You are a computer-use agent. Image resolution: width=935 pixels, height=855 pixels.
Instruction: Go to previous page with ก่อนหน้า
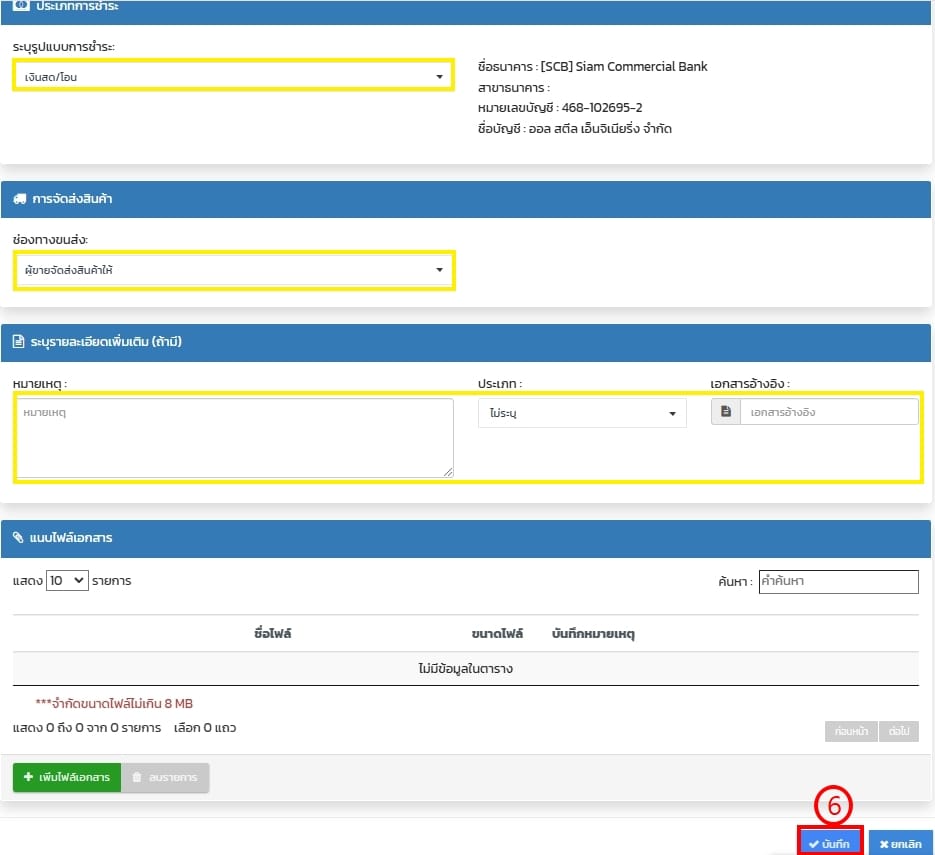tap(851, 731)
